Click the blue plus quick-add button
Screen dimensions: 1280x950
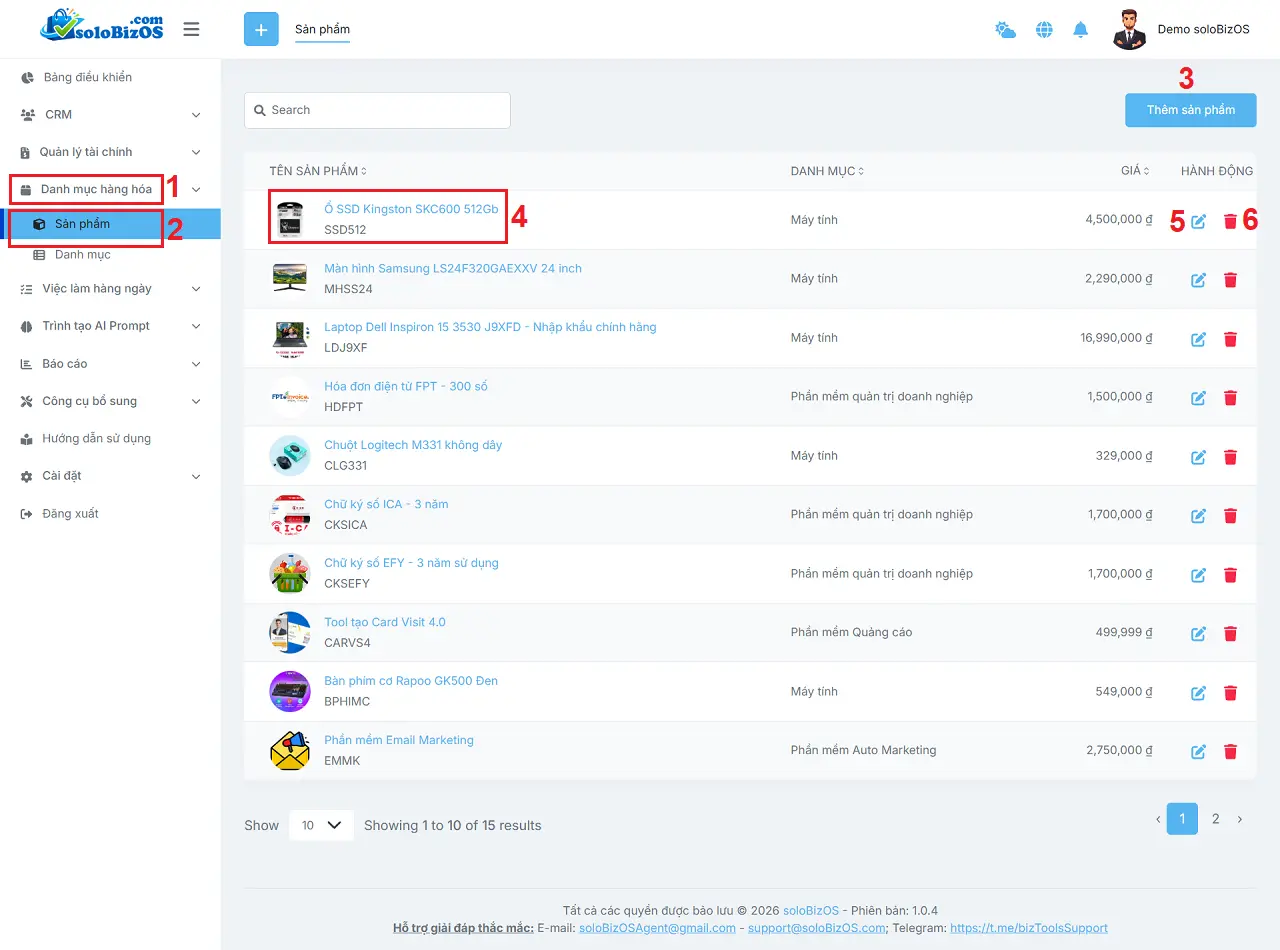[x=261, y=29]
